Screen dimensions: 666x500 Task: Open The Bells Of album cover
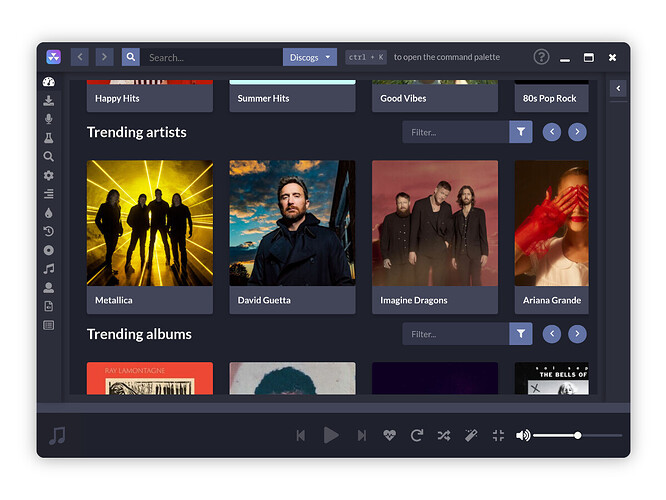point(552,378)
